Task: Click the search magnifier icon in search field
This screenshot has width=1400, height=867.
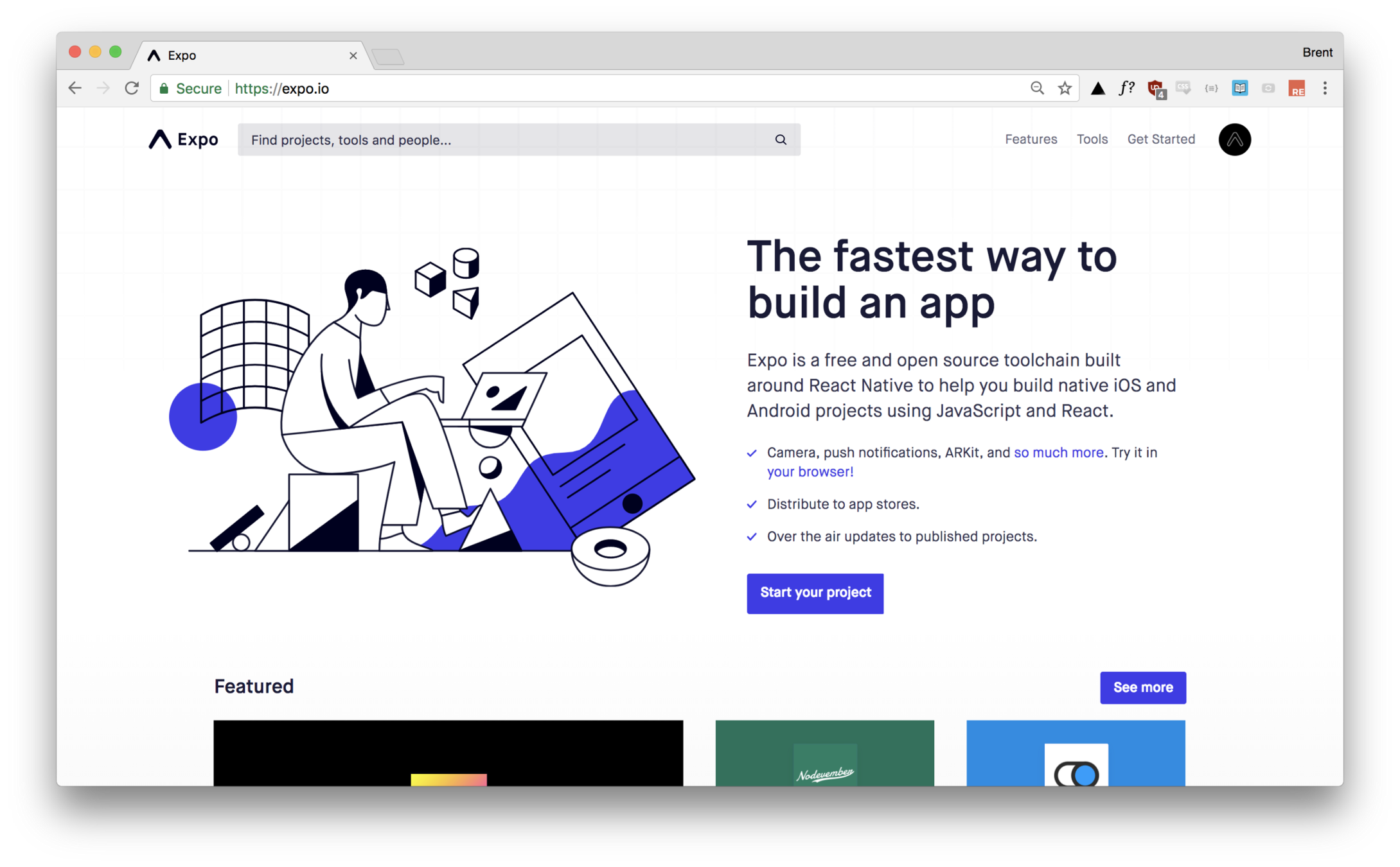Action: coord(780,139)
